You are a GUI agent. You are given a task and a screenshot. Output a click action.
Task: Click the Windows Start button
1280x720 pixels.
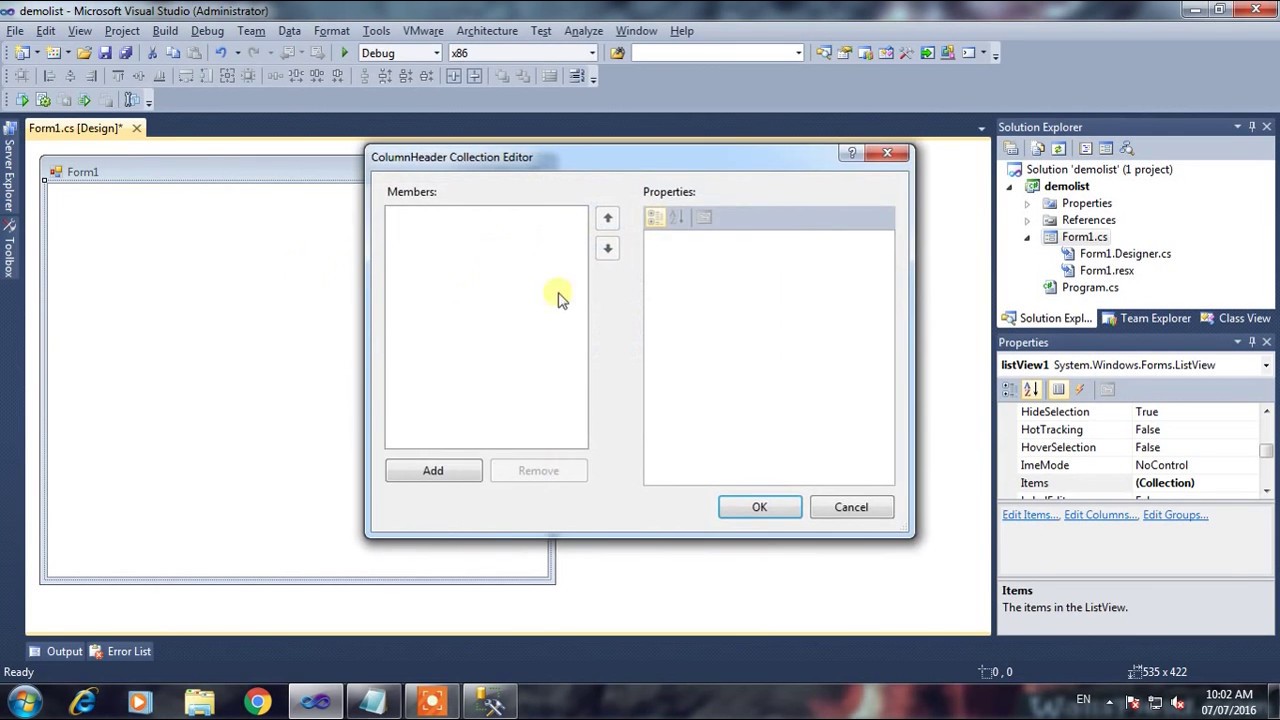point(24,702)
